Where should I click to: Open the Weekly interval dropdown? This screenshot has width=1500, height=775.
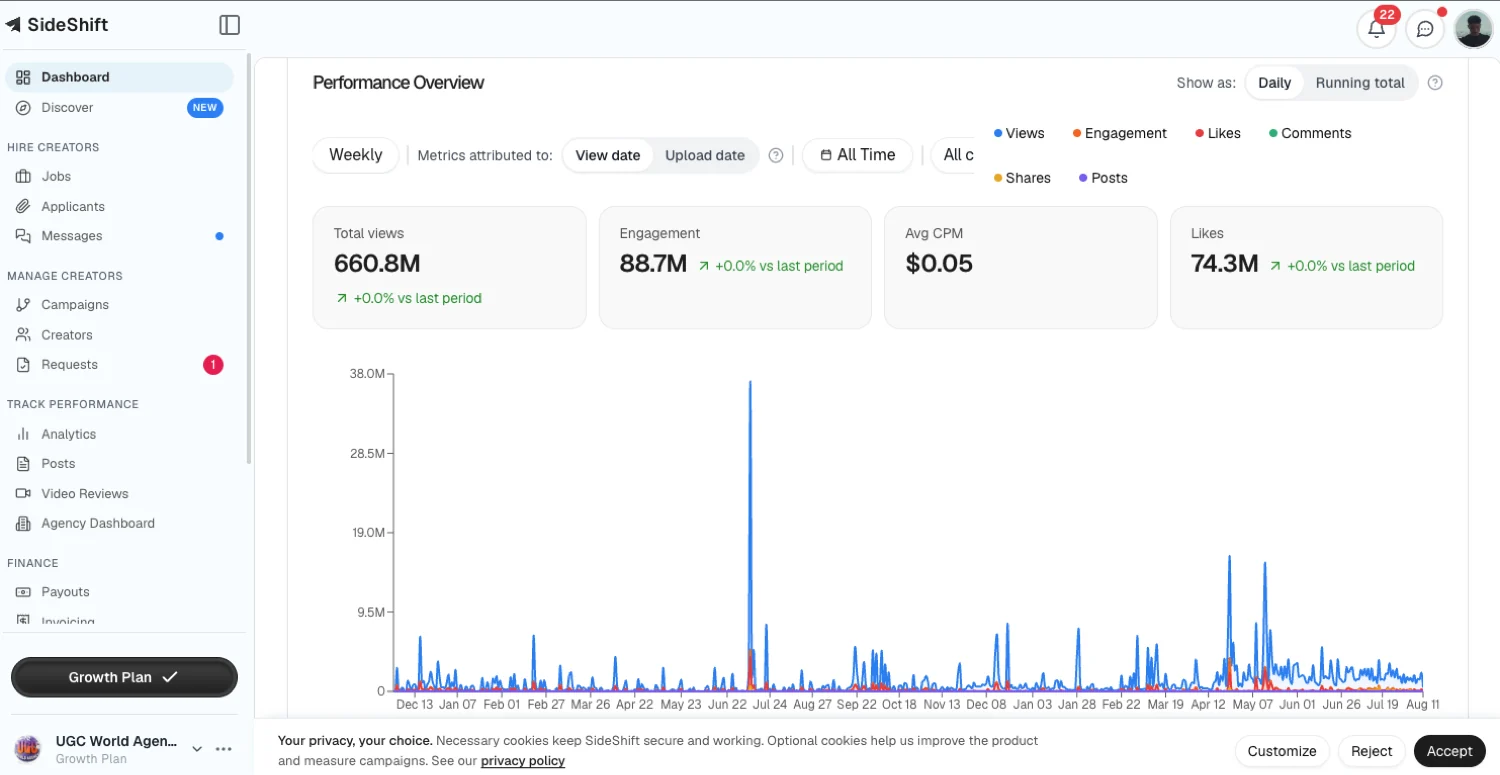356,155
